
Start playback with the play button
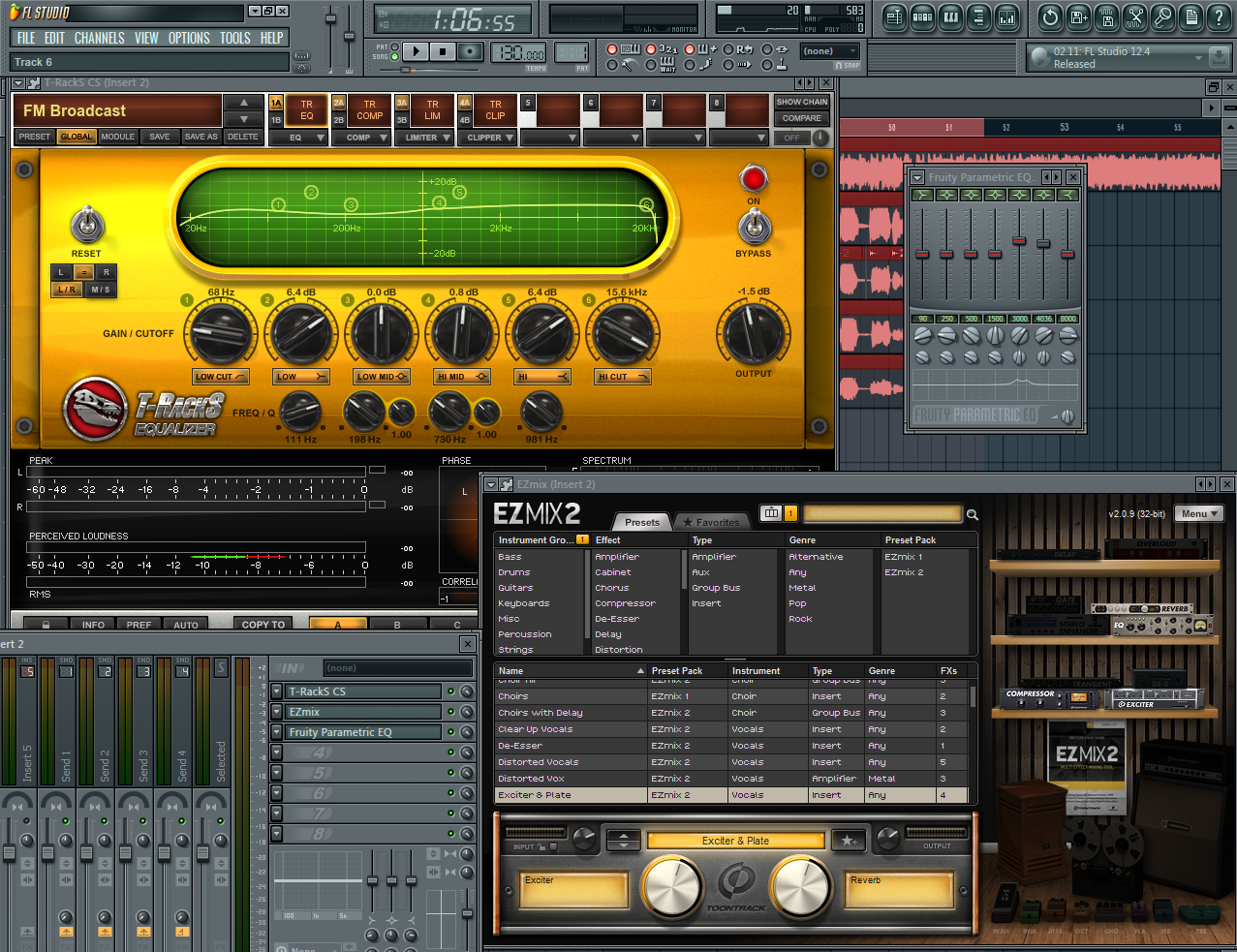click(x=416, y=51)
